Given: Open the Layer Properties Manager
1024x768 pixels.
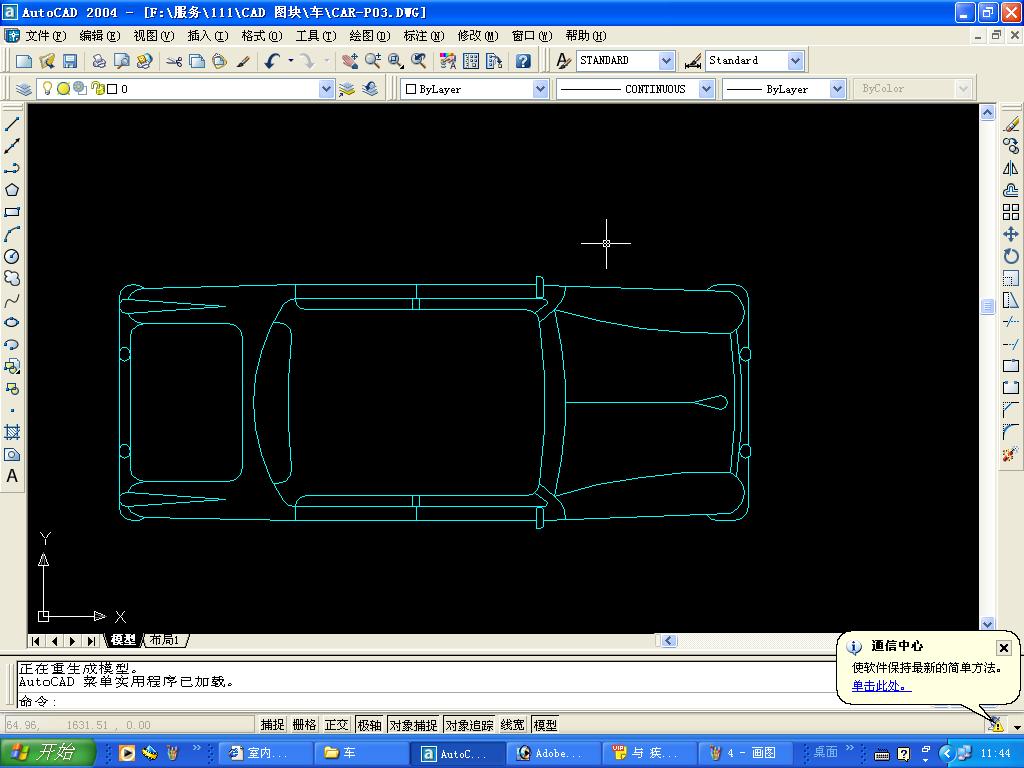Looking at the screenshot, I should point(24,89).
